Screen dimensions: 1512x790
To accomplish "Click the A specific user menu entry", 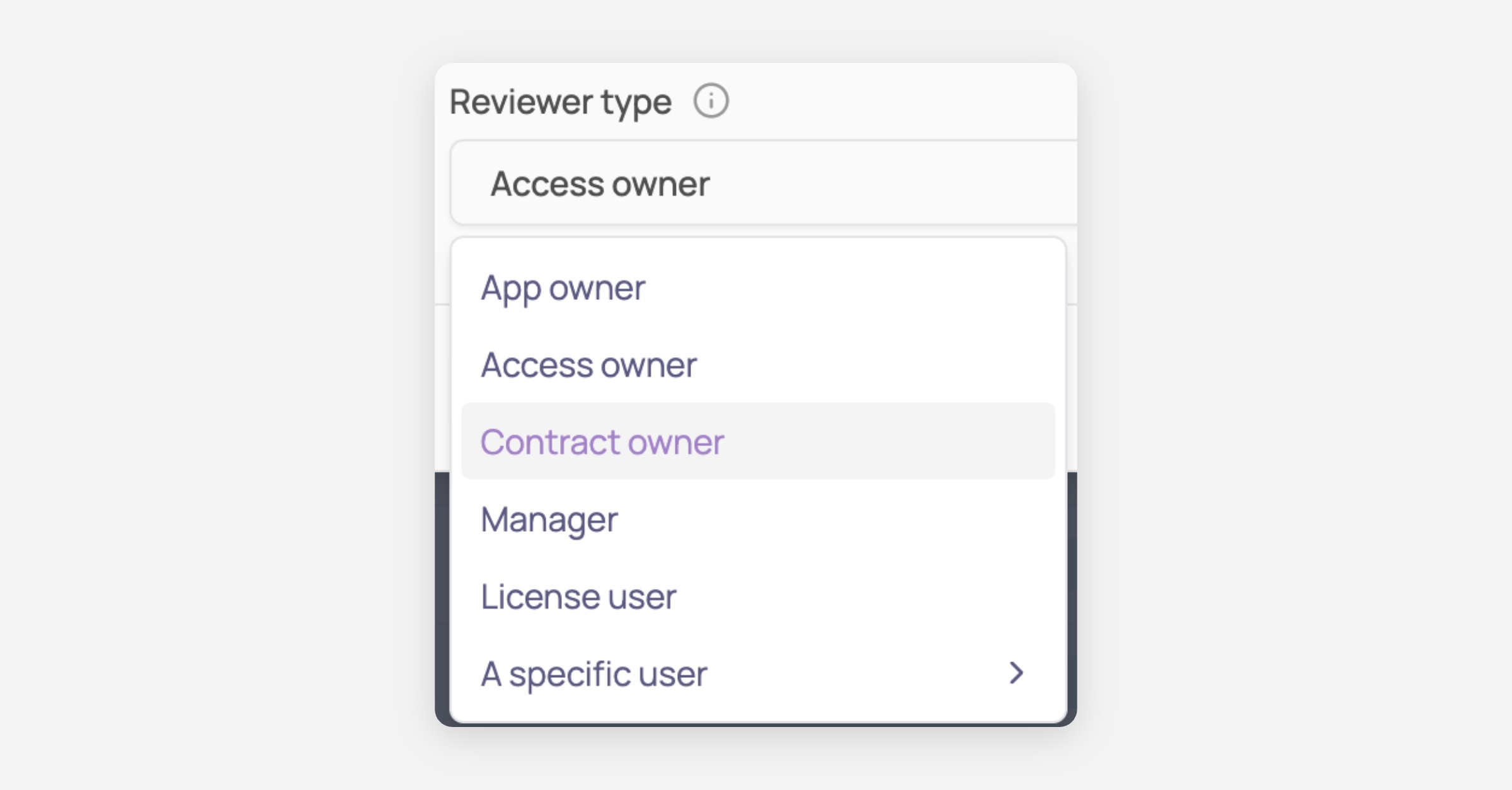I will pos(593,673).
